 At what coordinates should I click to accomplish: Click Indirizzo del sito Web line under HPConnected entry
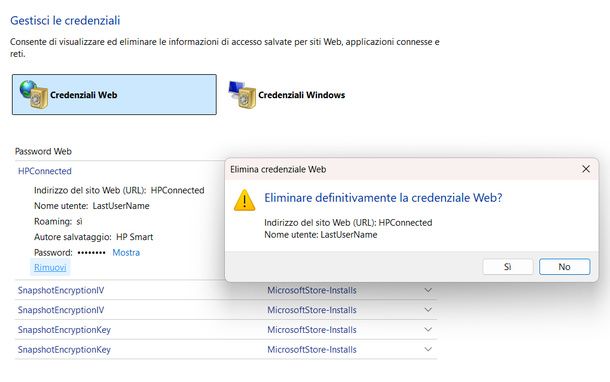(x=119, y=190)
